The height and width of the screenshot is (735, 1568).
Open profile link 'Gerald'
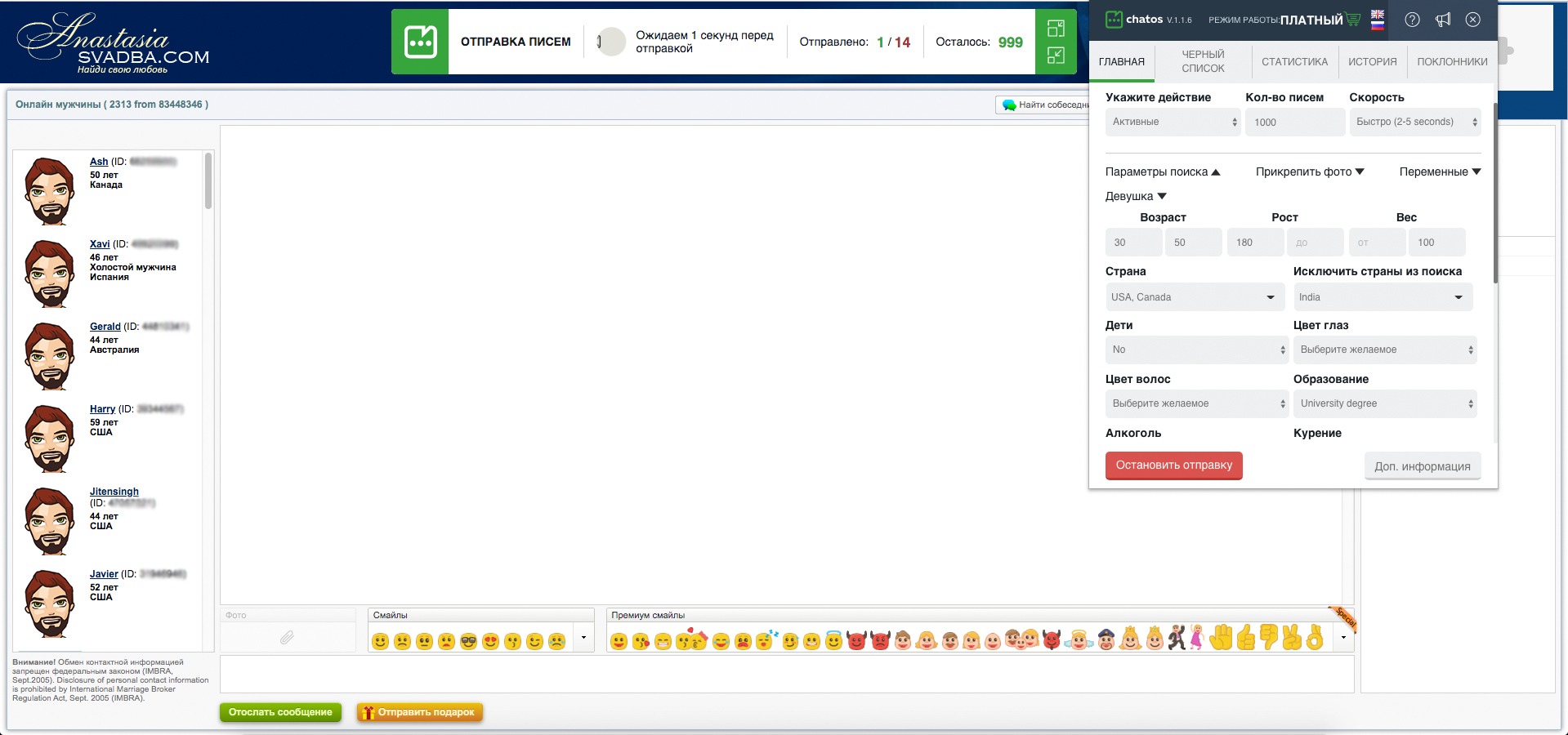point(105,327)
